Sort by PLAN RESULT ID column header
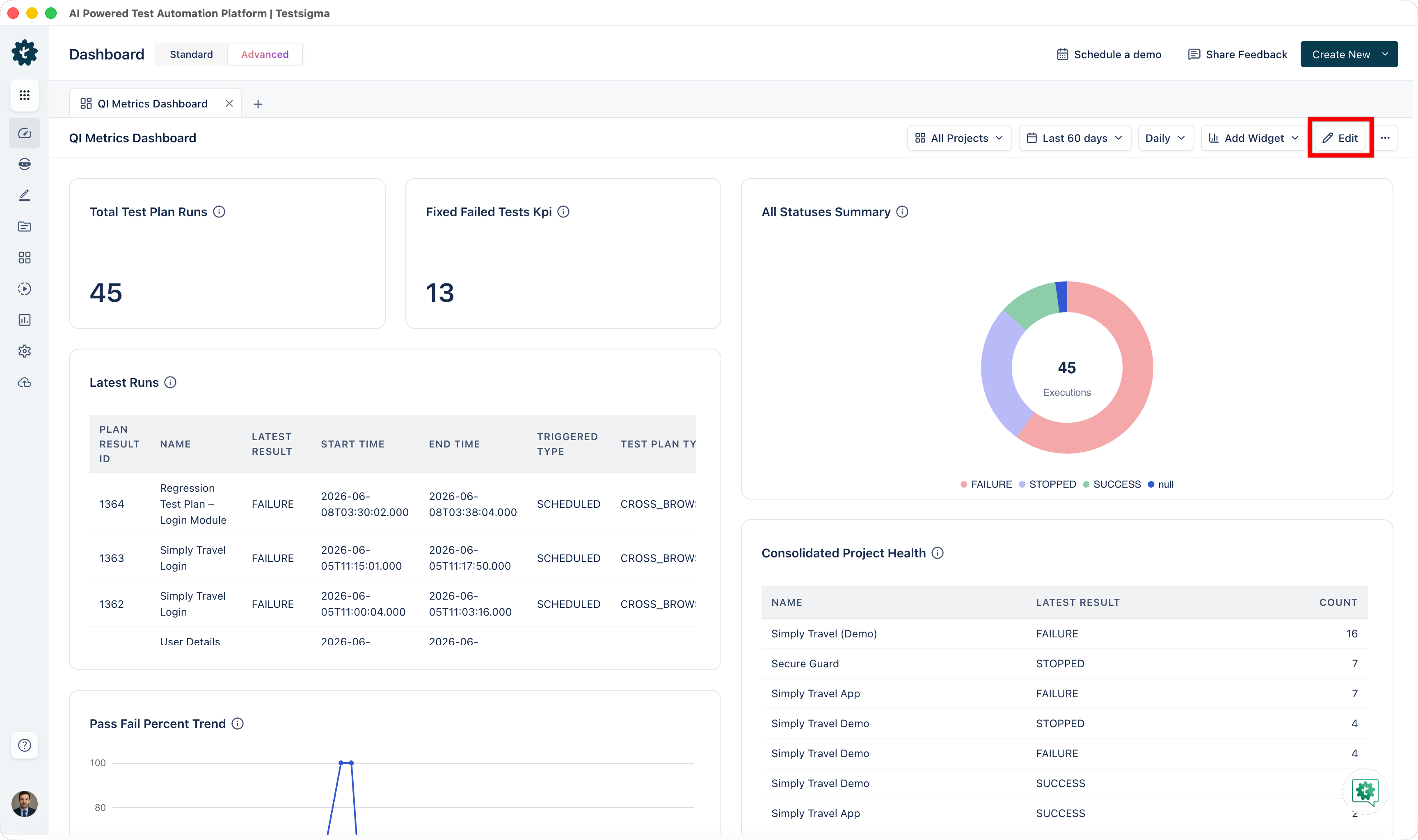The height and width of the screenshot is (840, 1418). point(119,444)
